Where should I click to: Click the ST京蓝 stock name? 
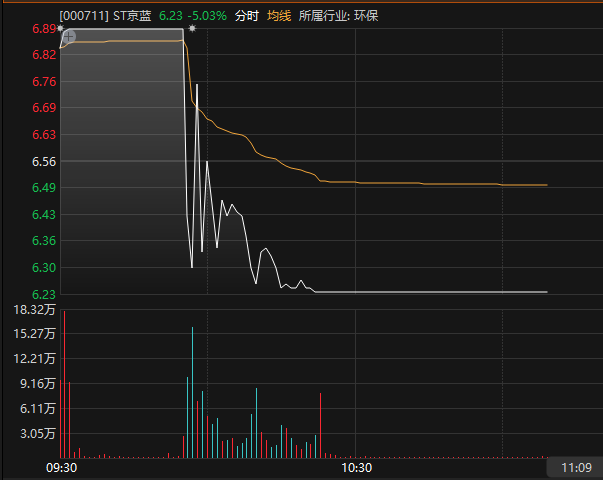pyautogui.click(x=132, y=16)
